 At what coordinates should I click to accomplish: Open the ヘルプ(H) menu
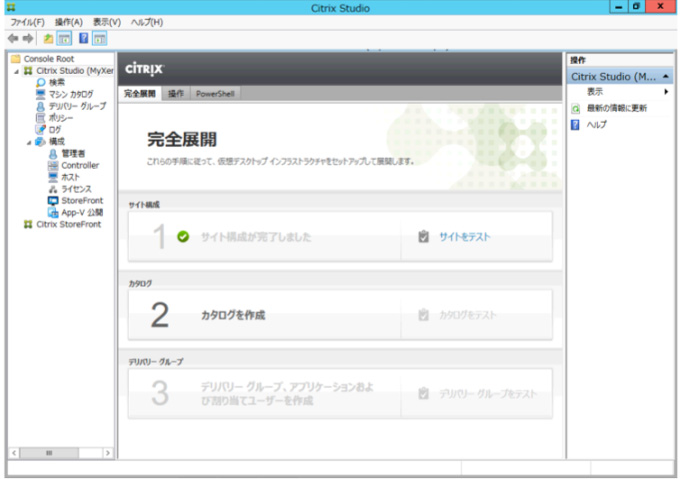click(147, 22)
